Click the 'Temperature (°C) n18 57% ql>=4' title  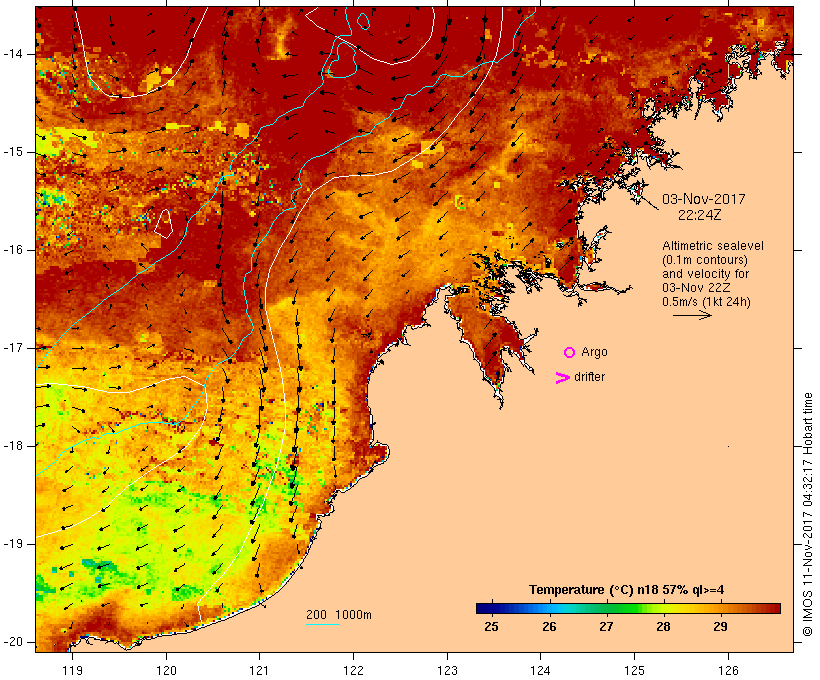click(627, 590)
